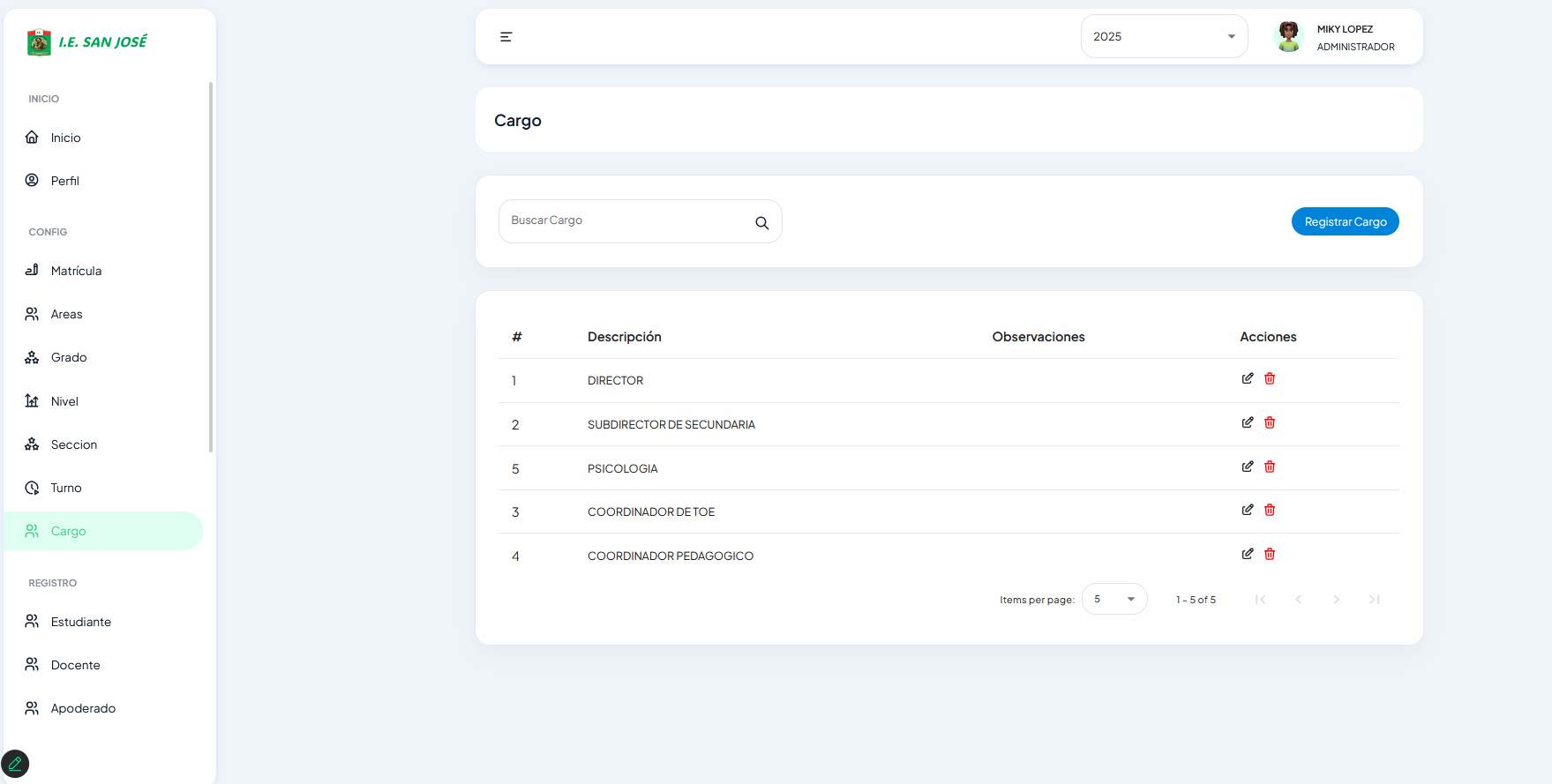The image size is (1552, 784).
Task: Go to Estudiante in sidebar
Action: click(x=80, y=622)
